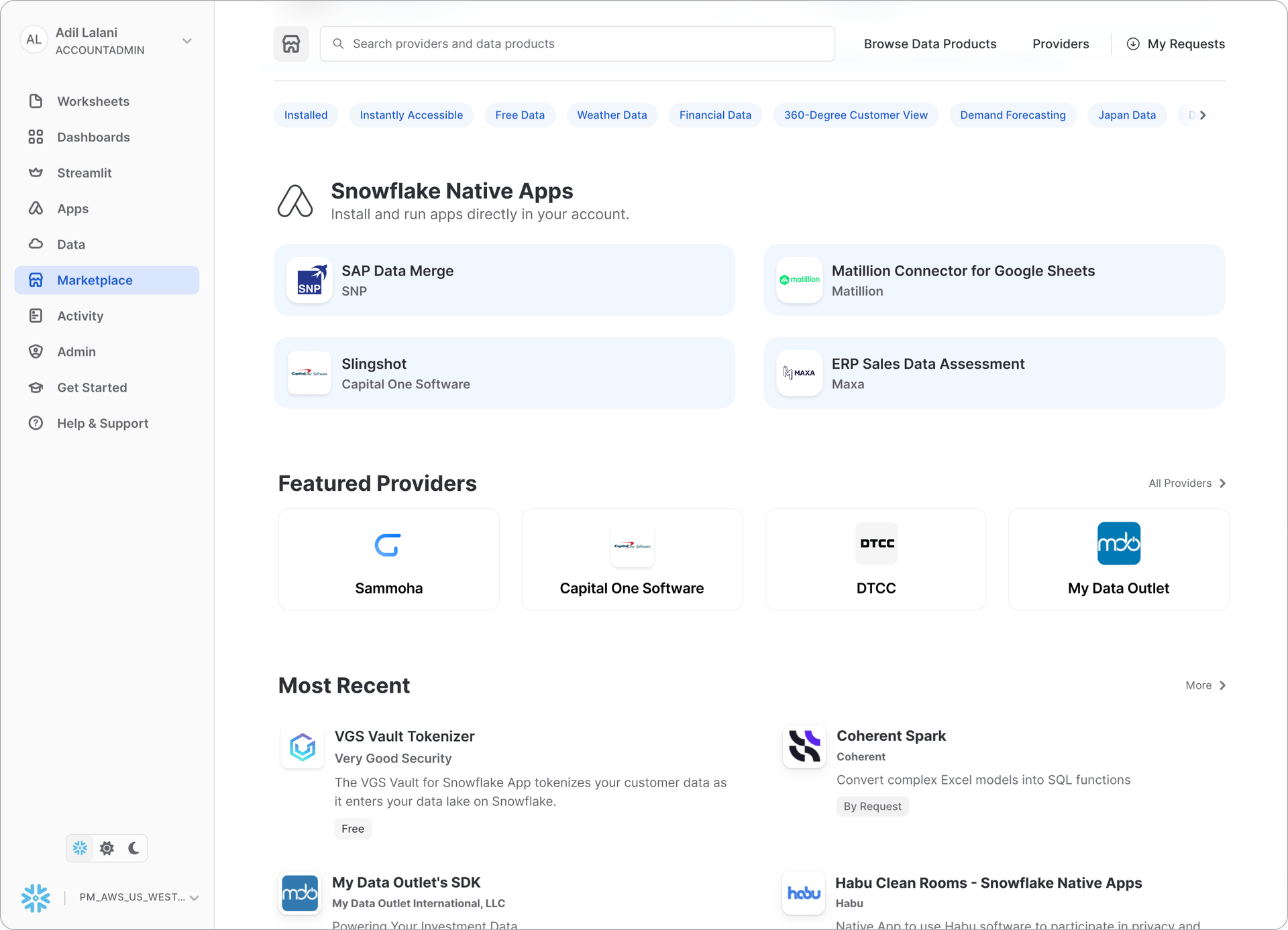Switch to dark theme with moon icon

point(133,848)
